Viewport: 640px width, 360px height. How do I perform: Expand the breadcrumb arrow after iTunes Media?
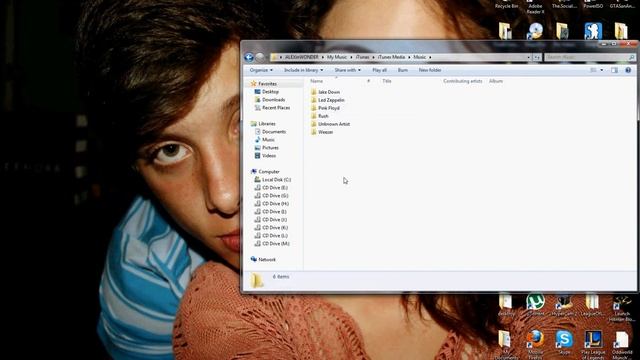point(409,58)
